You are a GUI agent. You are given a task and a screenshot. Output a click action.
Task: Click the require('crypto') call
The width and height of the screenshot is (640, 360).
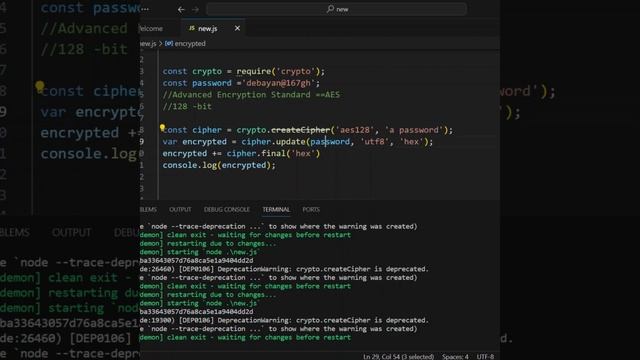pyautogui.click(x=279, y=71)
